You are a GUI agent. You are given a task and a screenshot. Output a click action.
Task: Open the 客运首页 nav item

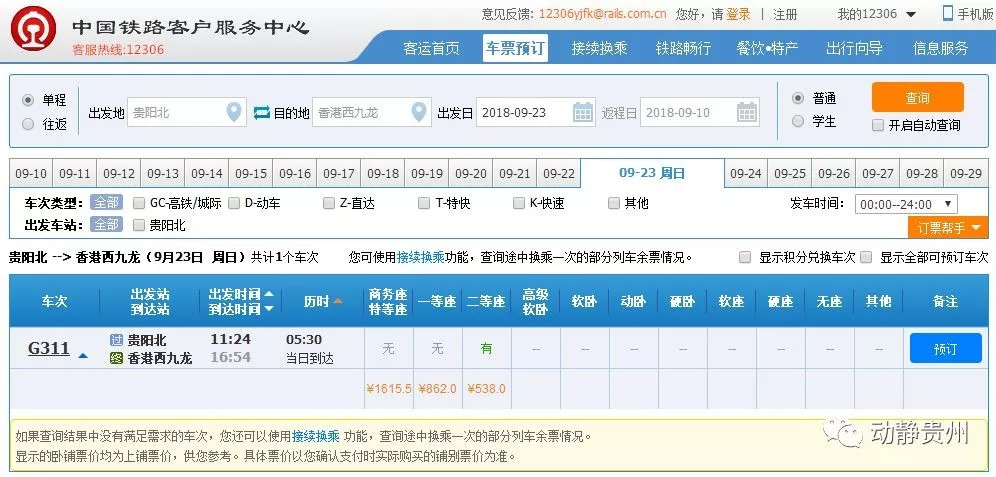[x=431, y=48]
